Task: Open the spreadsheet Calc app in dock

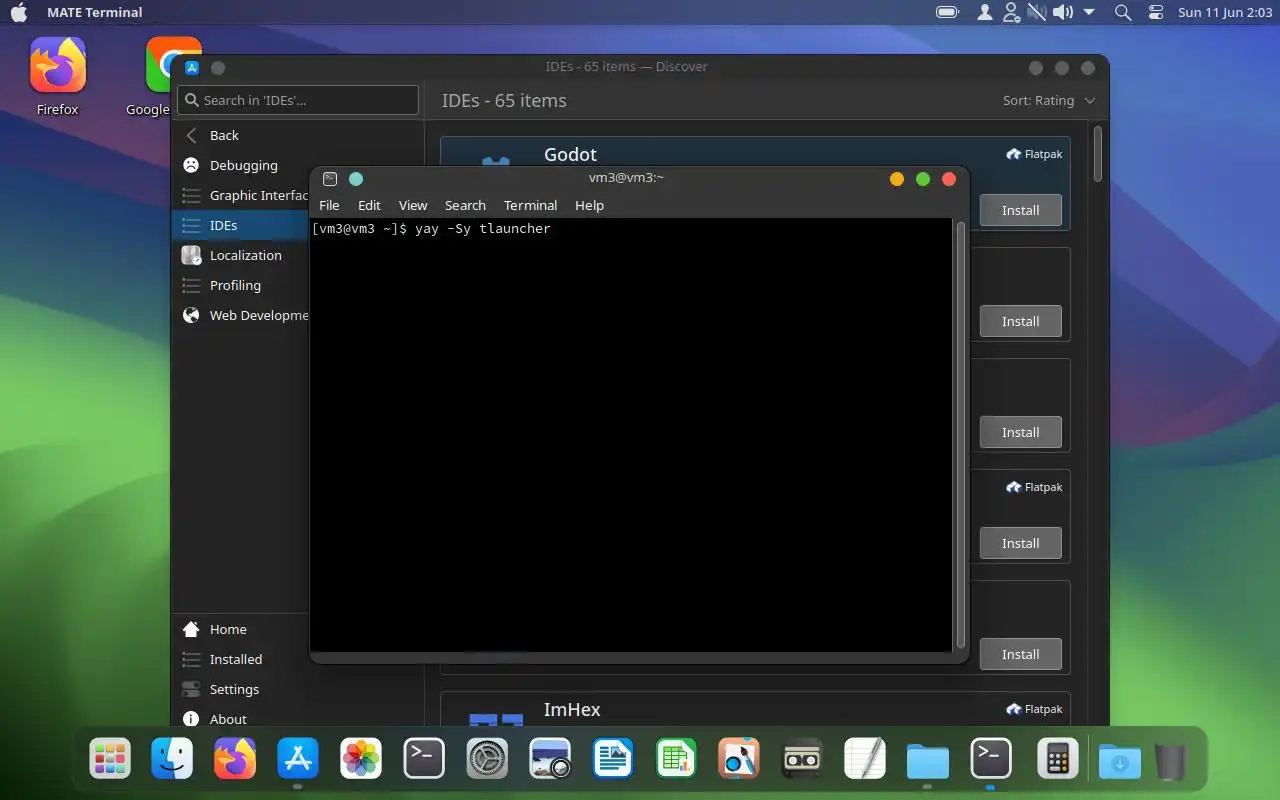Action: coord(676,759)
